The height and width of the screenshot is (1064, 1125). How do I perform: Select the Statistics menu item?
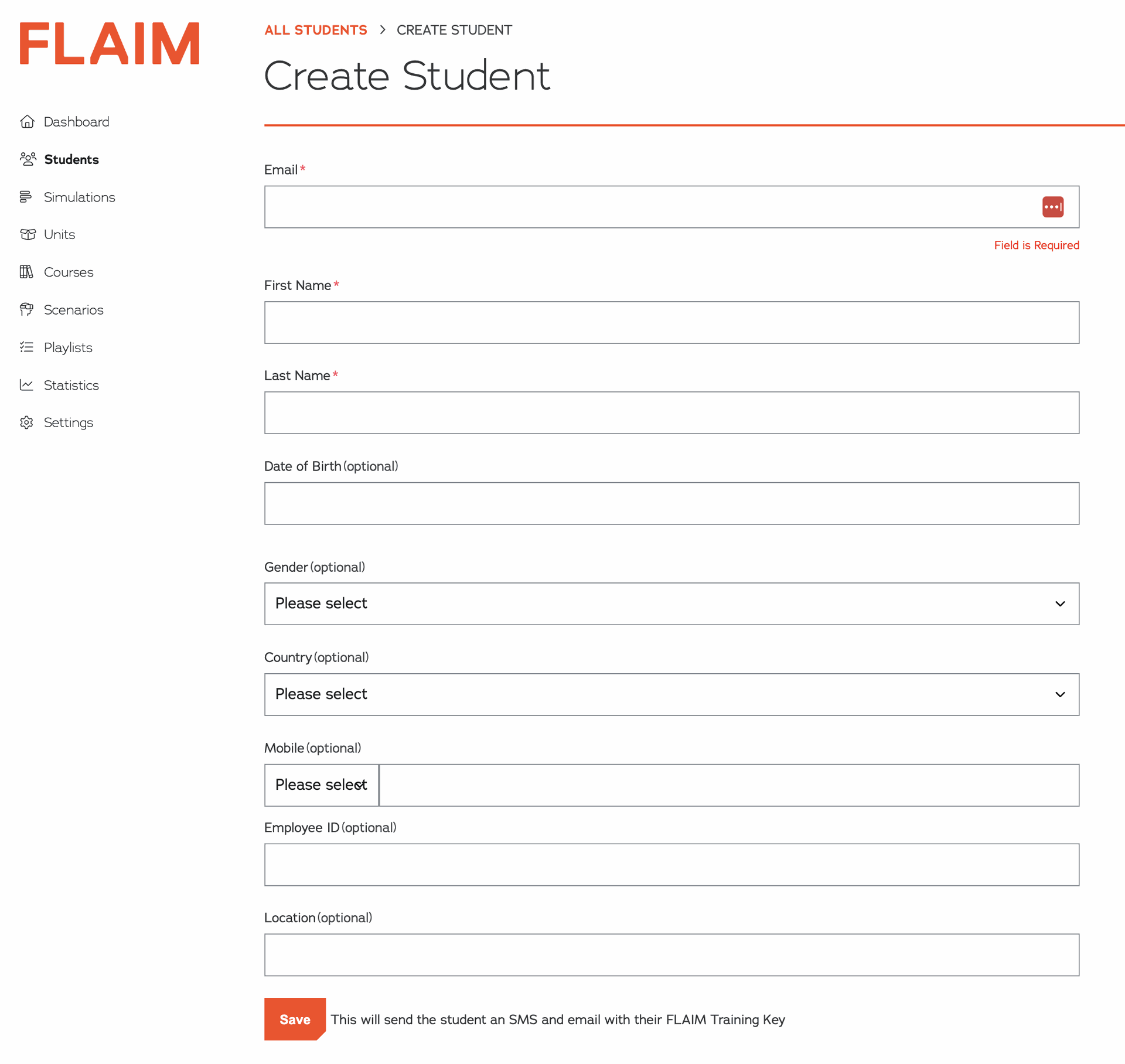(x=71, y=385)
